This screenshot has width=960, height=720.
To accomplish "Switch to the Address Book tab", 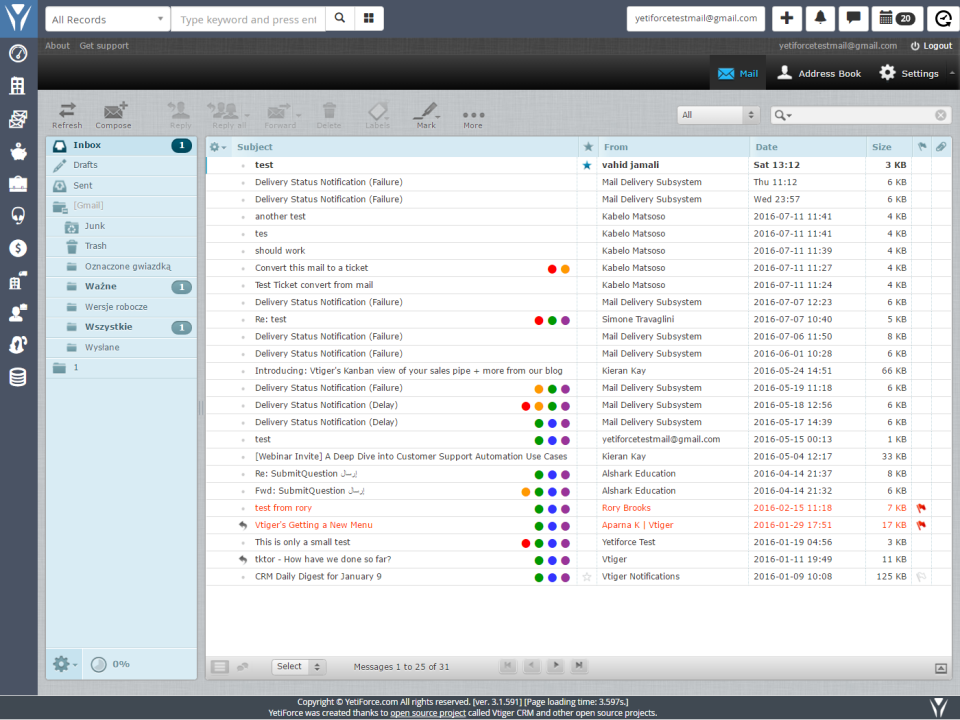I will pyautogui.click(x=819, y=73).
